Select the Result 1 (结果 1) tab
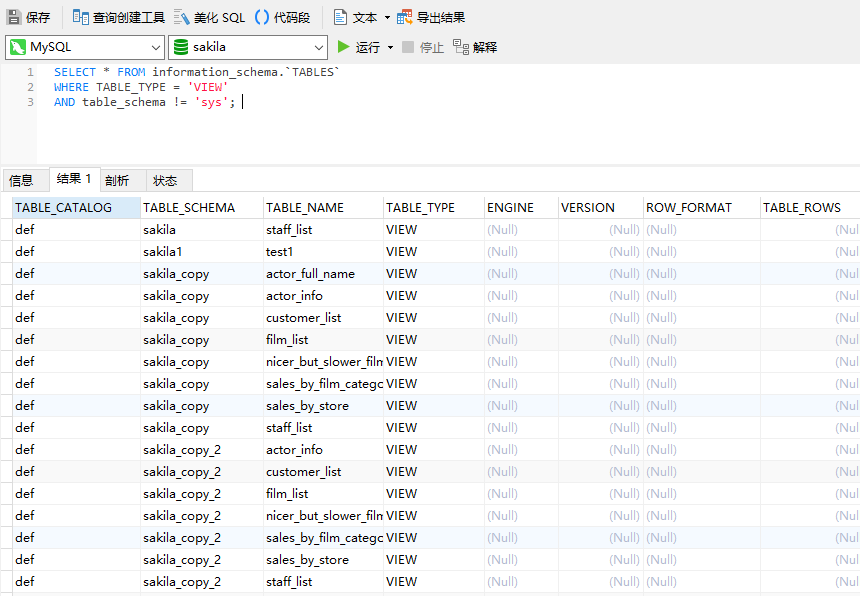This screenshot has width=860, height=596. pyautogui.click(x=74, y=179)
